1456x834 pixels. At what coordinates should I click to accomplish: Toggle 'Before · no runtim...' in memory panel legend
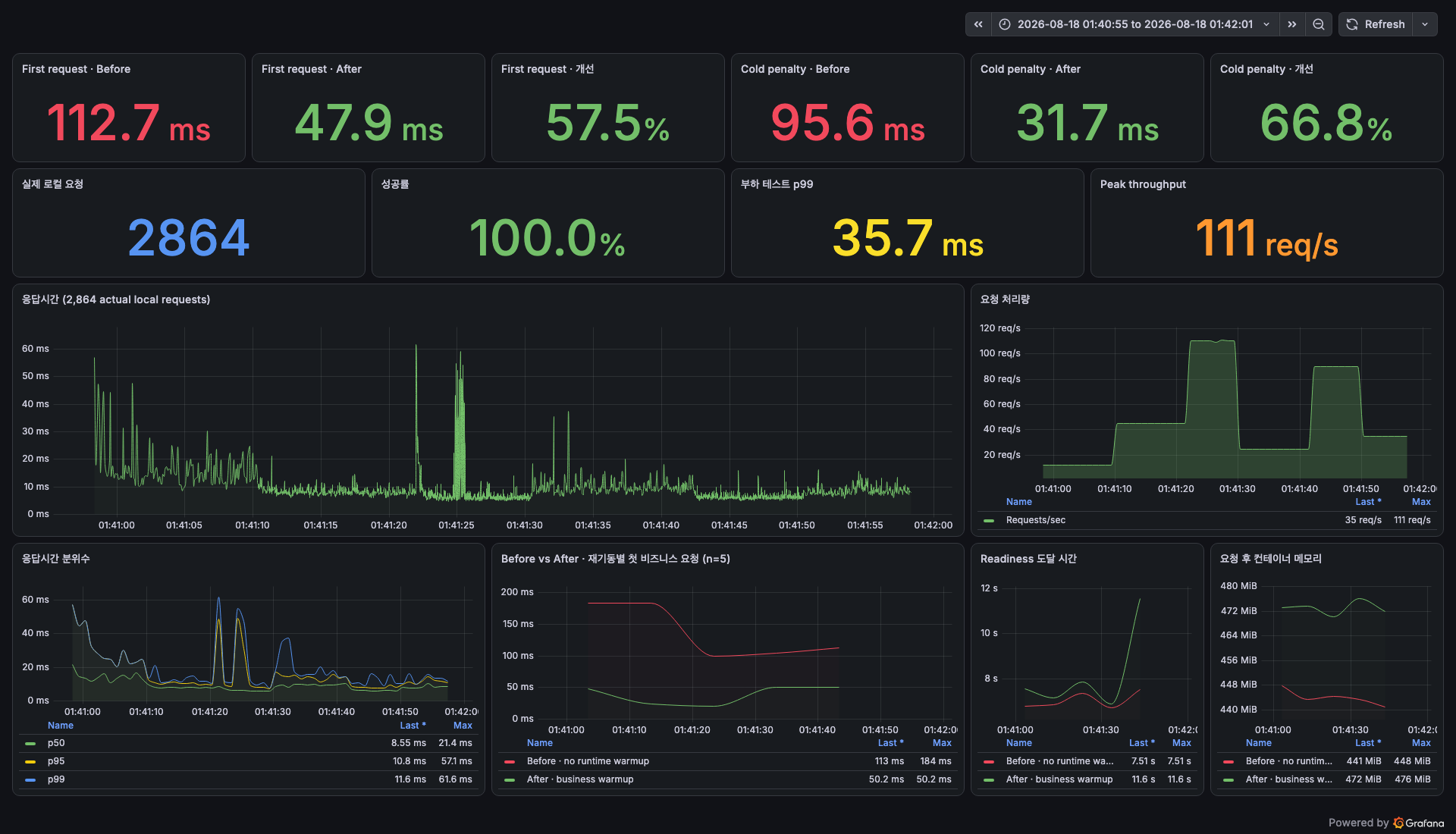click(x=1288, y=761)
